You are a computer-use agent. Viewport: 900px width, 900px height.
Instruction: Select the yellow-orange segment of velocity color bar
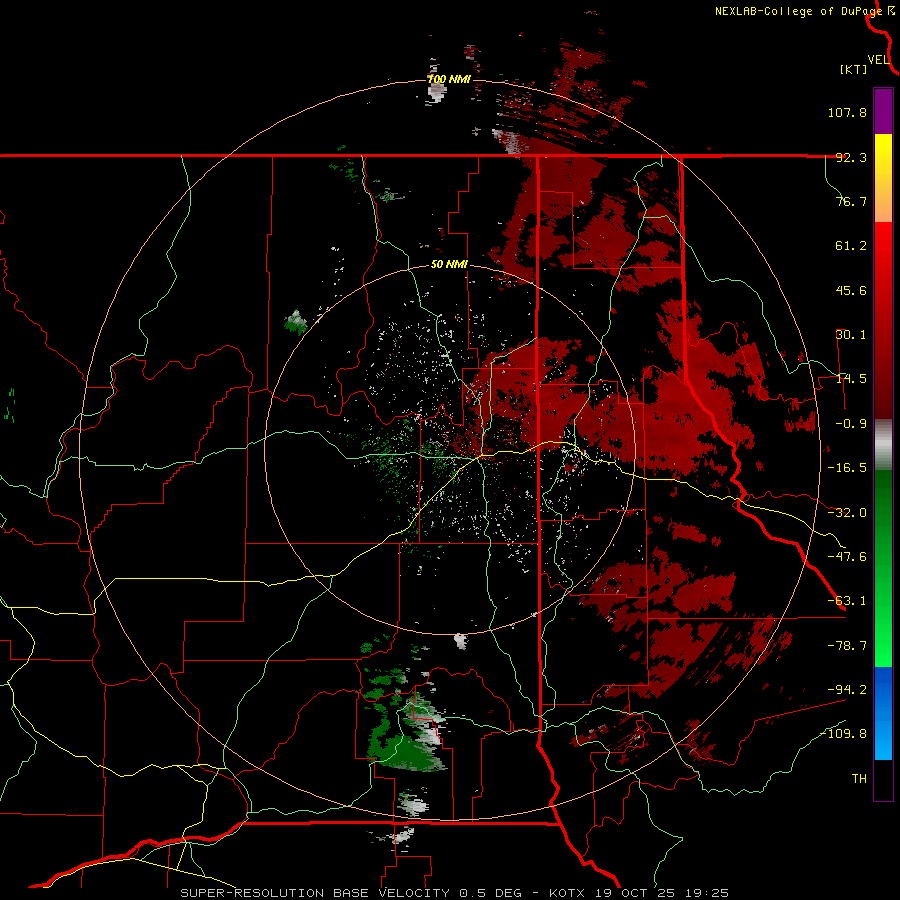883,178
